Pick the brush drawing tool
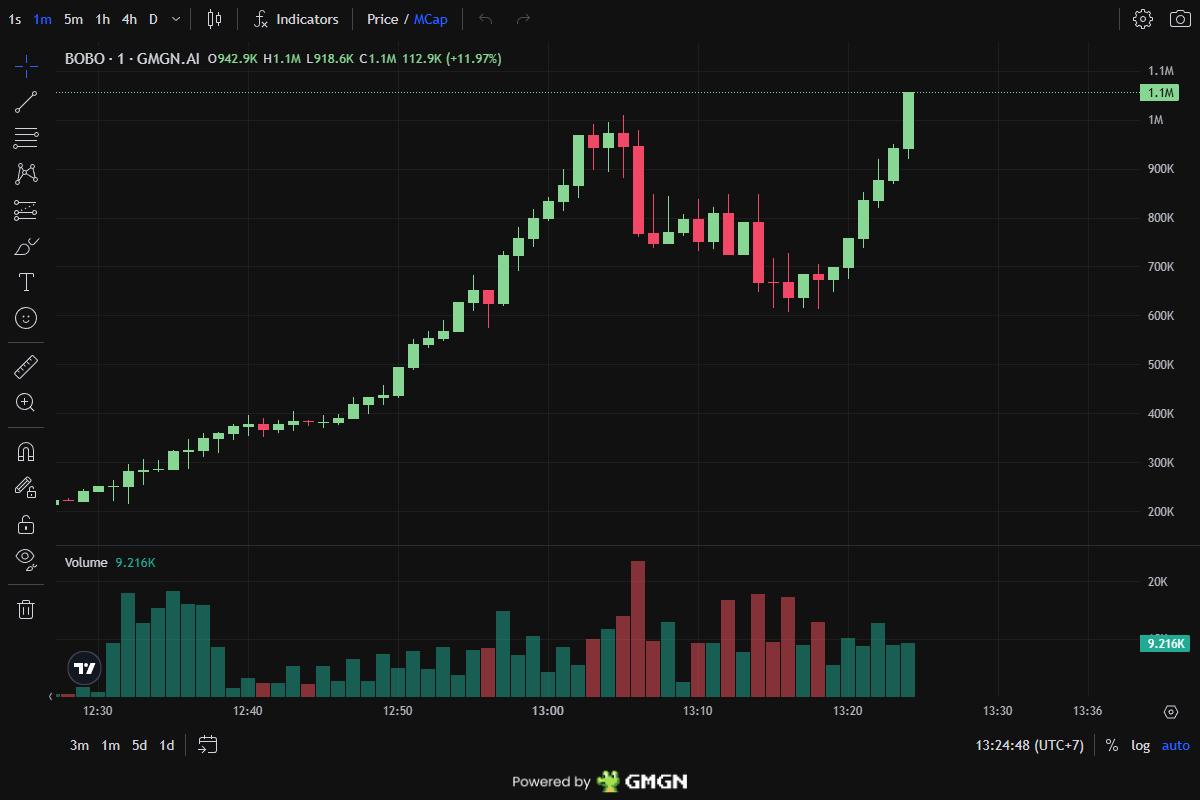The width and height of the screenshot is (1200, 800). 26,246
